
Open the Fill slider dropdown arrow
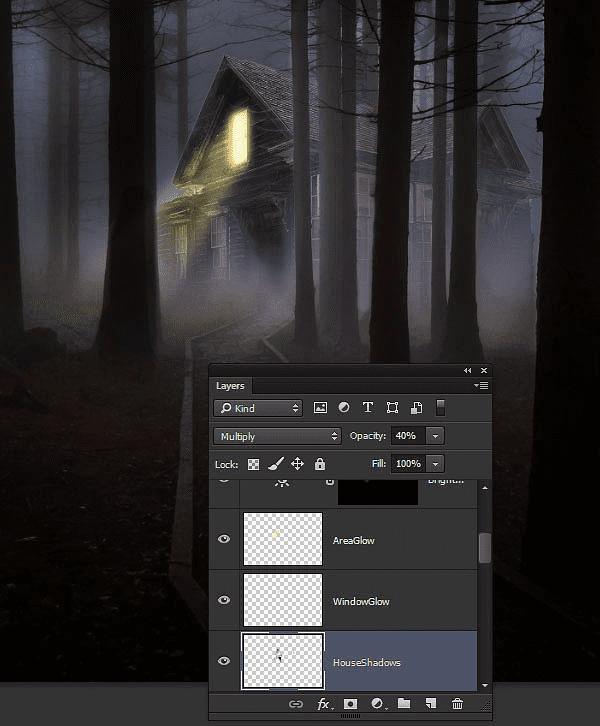coord(435,464)
